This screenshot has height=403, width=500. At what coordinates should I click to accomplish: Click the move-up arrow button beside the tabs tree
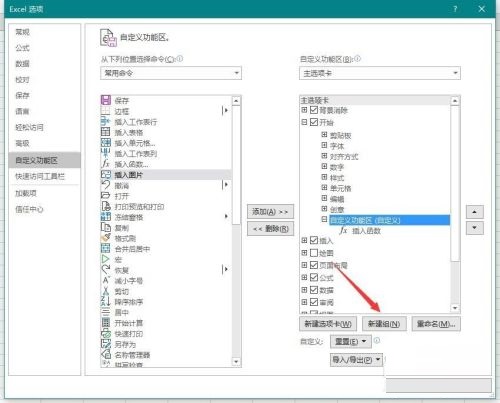click(x=474, y=212)
